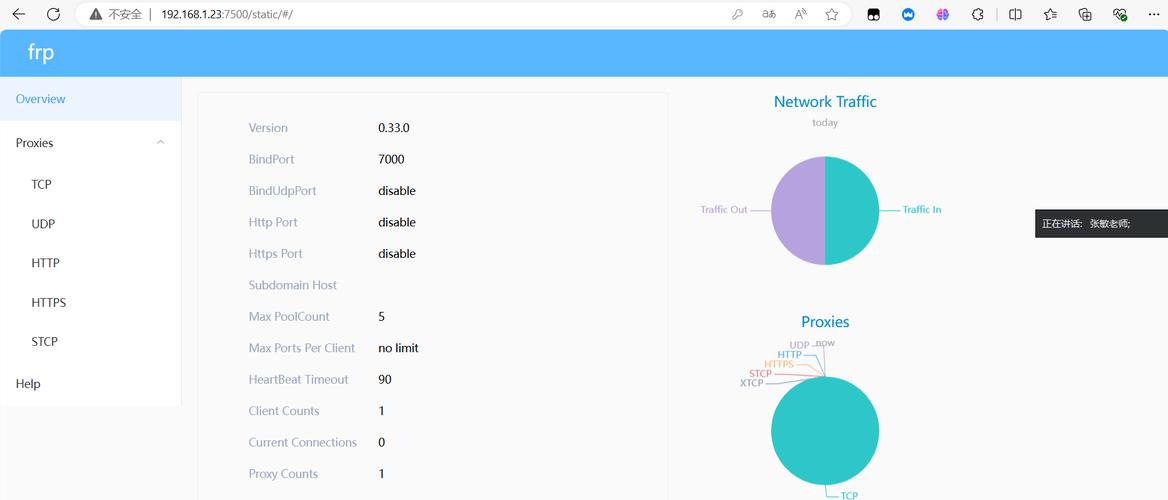Open the translate page icon
The width and height of the screenshot is (1168, 500).
[769, 14]
